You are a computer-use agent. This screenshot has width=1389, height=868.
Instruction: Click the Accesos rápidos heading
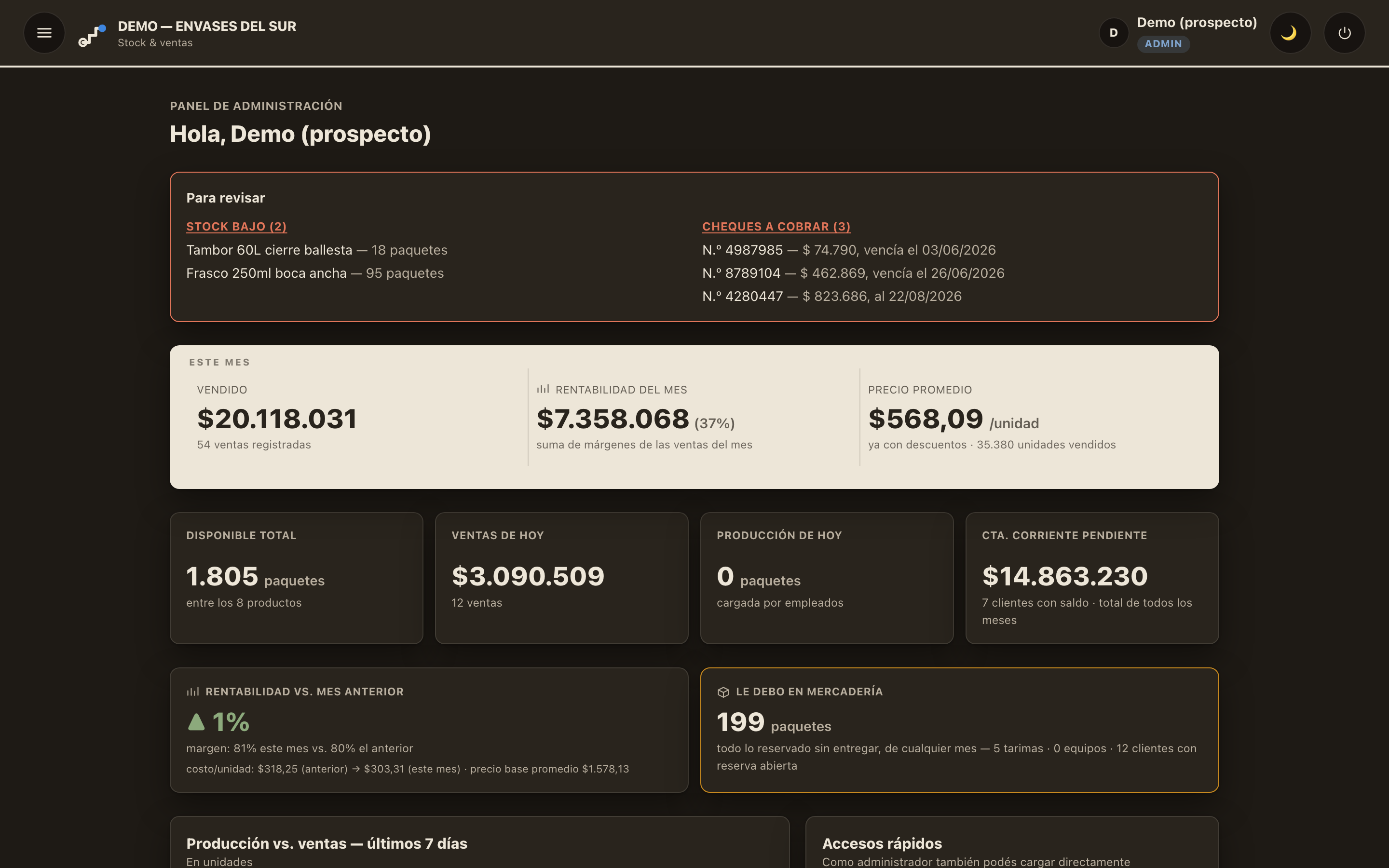(x=882, y=843)
